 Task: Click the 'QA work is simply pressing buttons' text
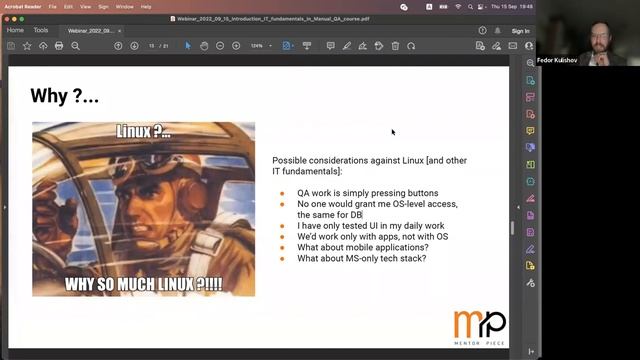(x=368, y=193)
